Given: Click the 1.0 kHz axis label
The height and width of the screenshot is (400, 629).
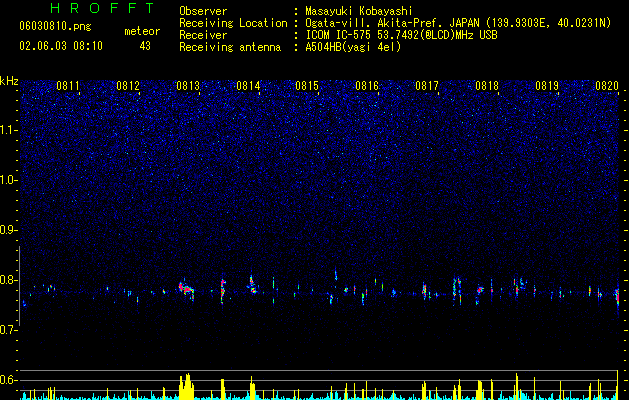Looking at the screenshot, I should click(x=8, y=180).
